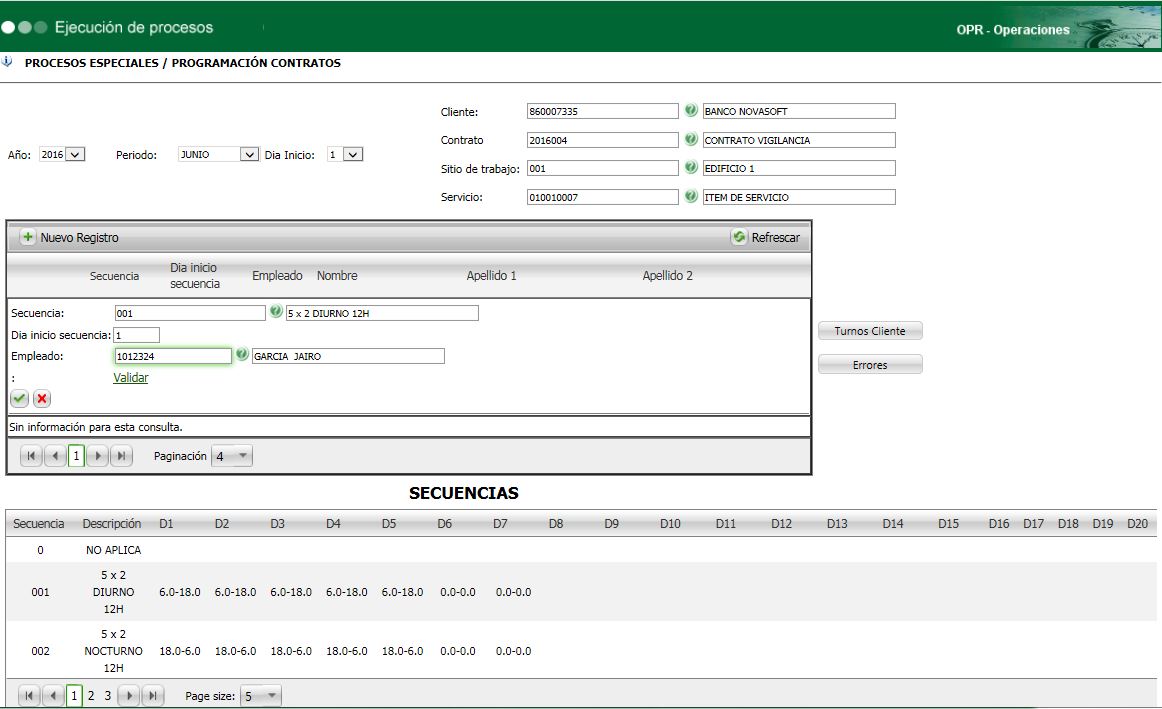This screenshot has width=1162, height=709.
Task: Go to previous page in Secuencias pager
Action: (53, 696)
